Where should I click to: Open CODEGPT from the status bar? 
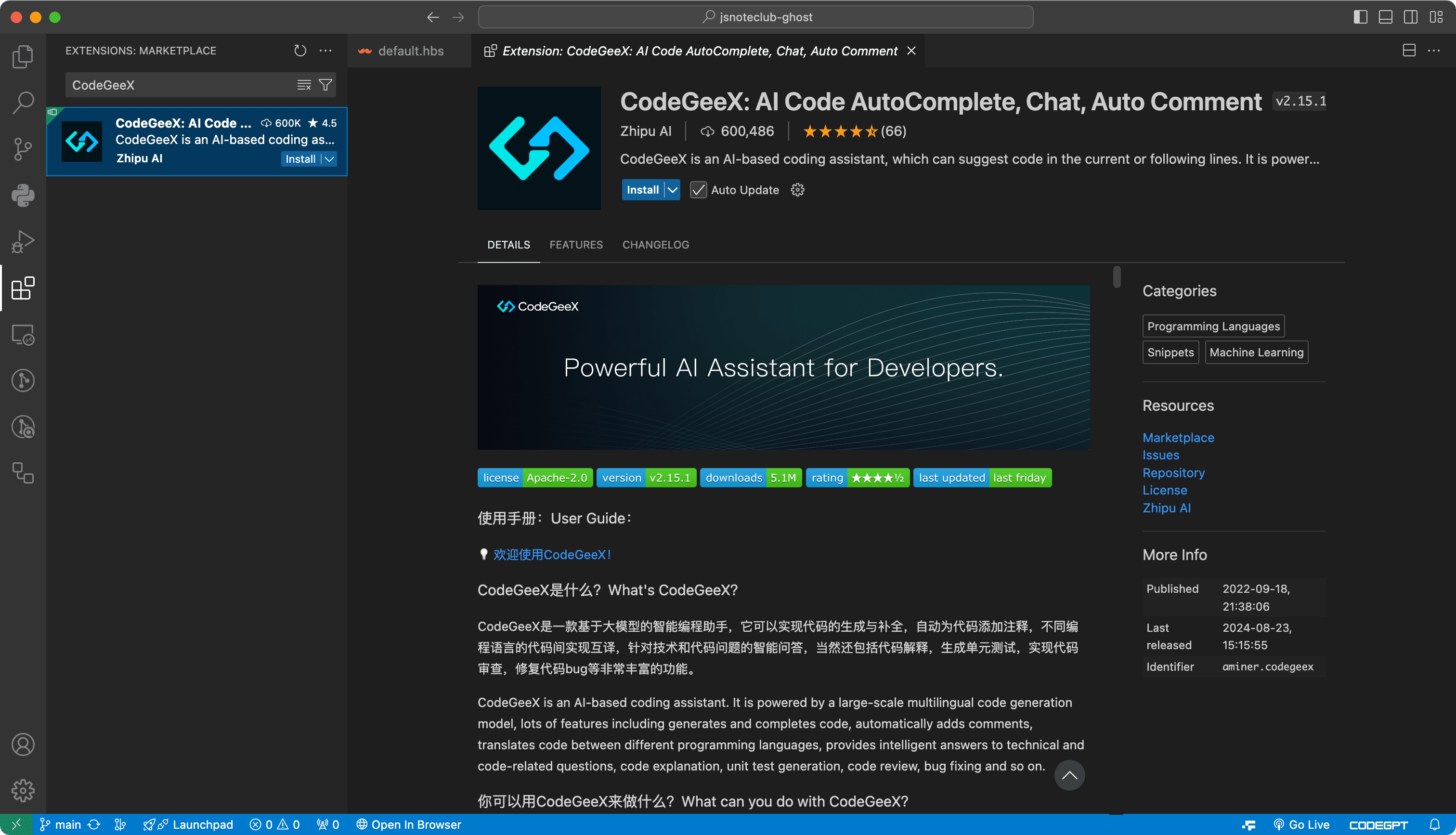[1378, 825]
